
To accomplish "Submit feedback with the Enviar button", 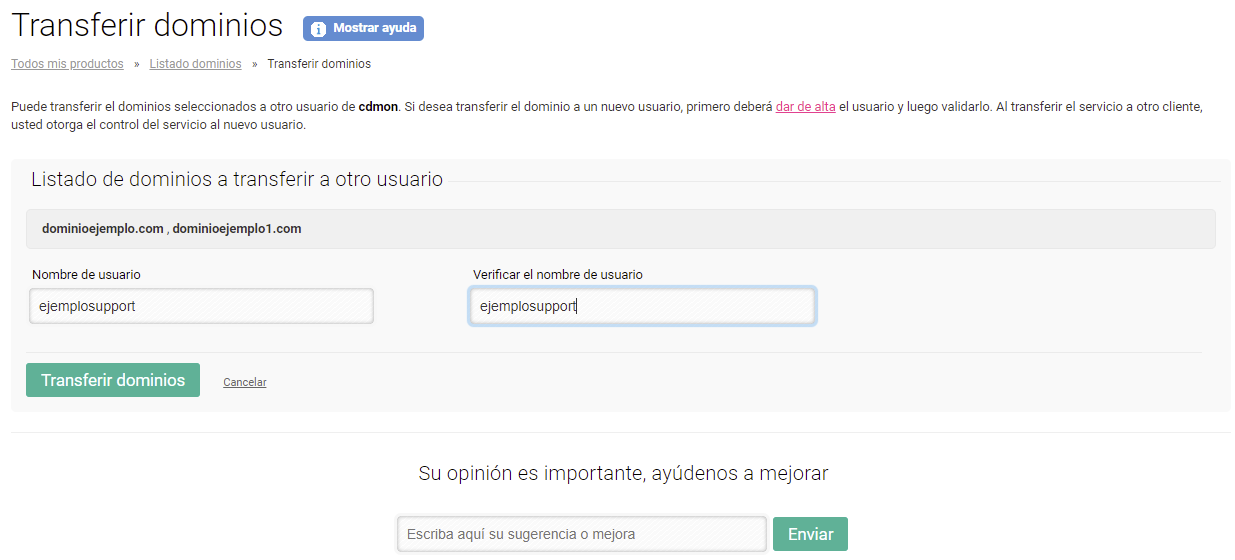I will (x=810, y=534).
